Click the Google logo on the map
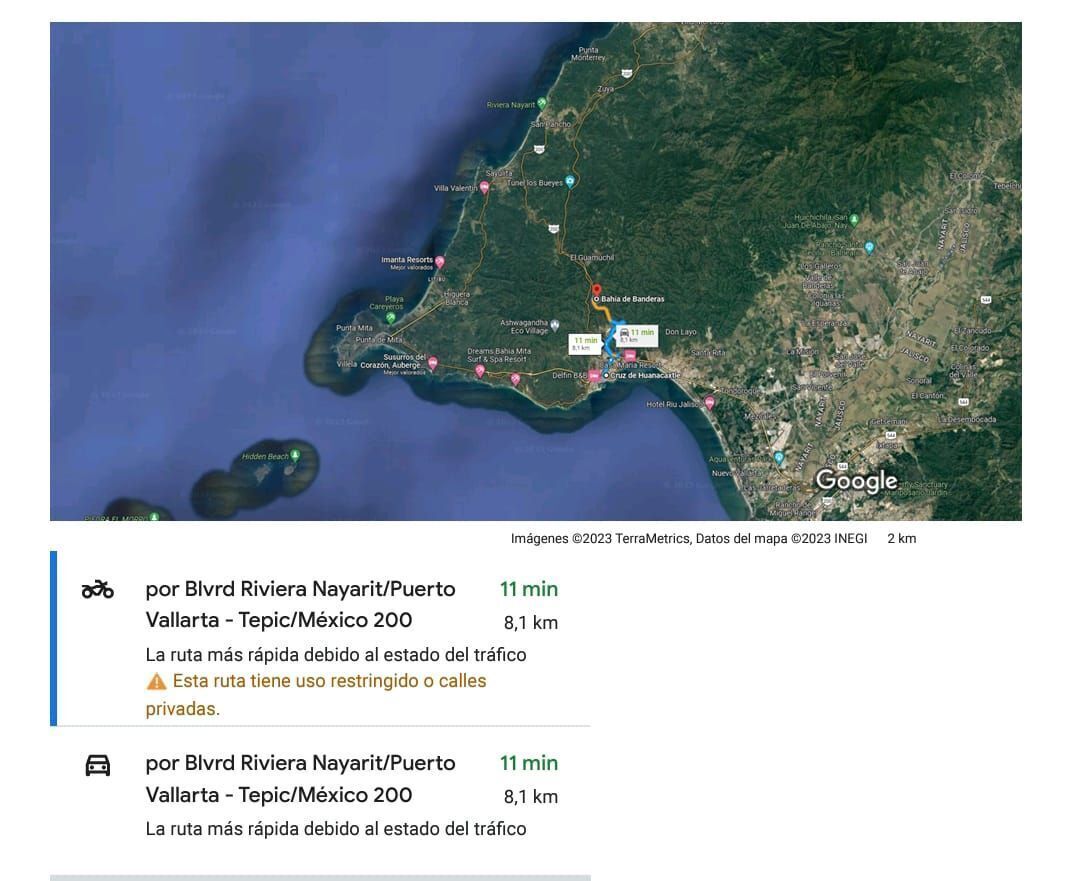The image size is (1080, 881). click(x=856, y=481)
